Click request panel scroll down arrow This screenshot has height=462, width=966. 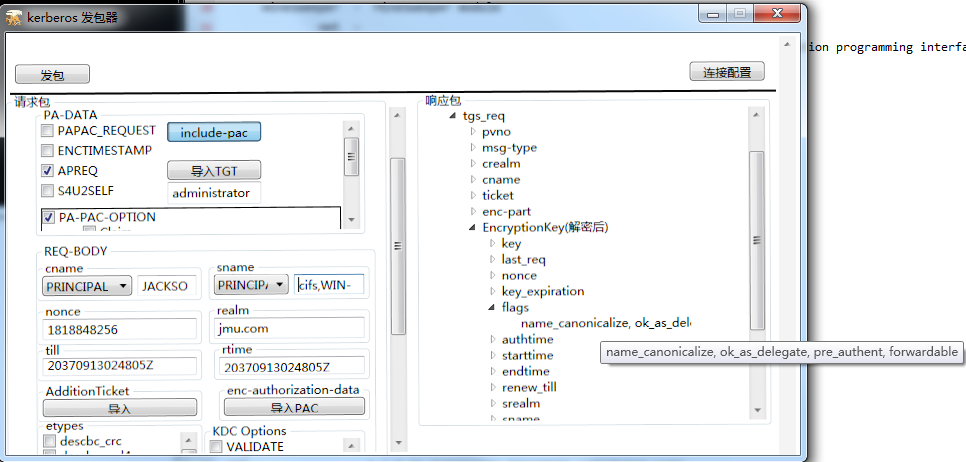(x=397, y=442)
